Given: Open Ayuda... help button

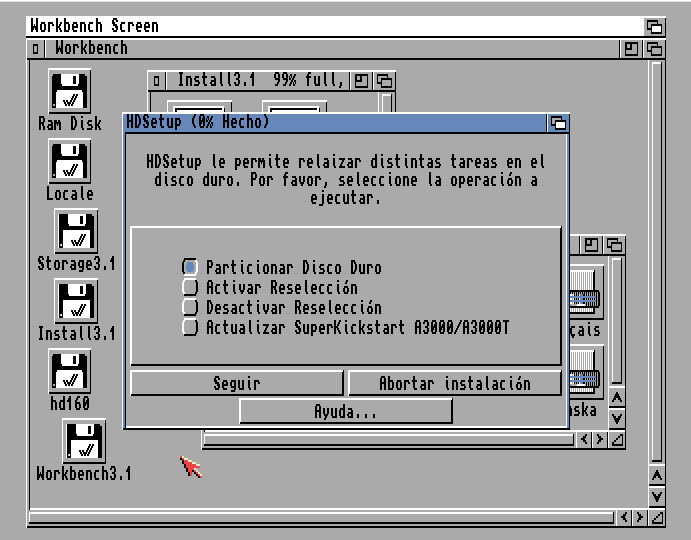Looking at the screenshot, I should [345, 411].
